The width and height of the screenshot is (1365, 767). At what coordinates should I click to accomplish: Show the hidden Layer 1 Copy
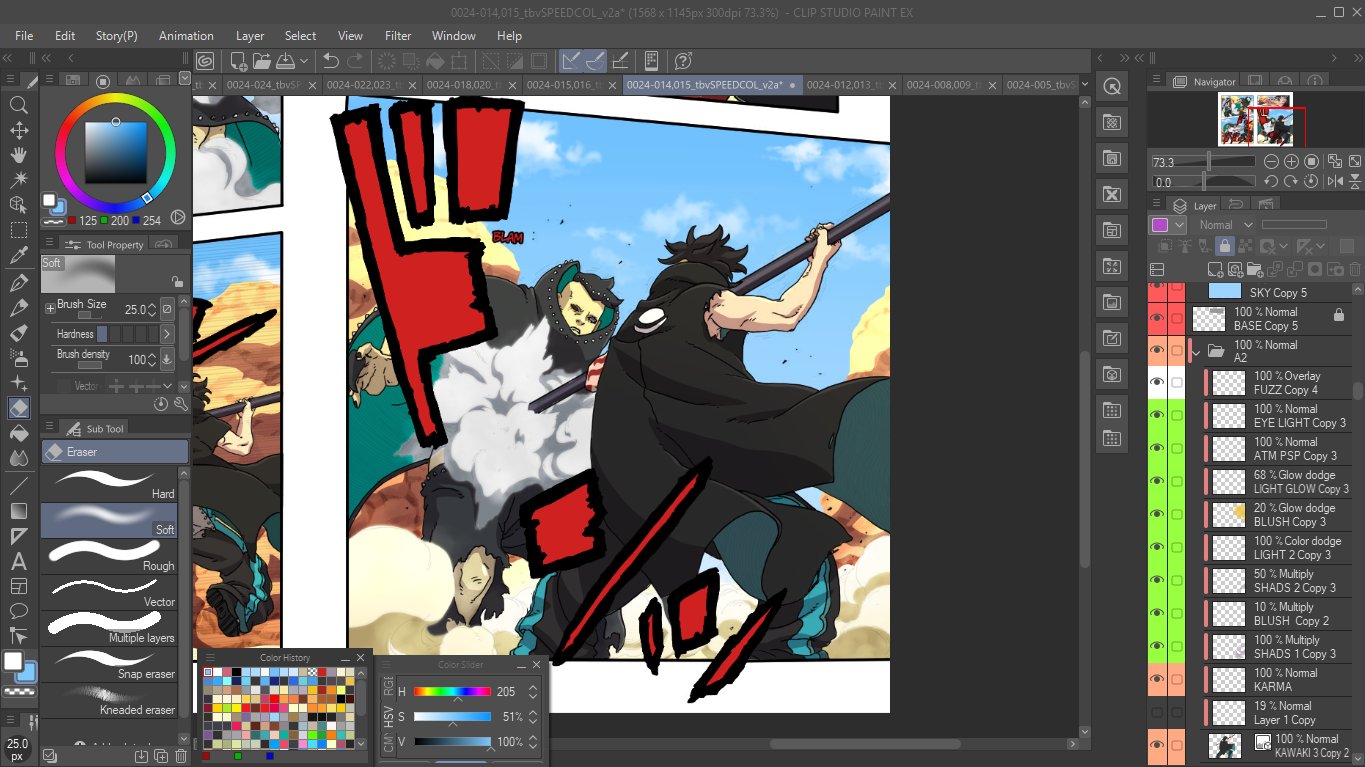1158,713
